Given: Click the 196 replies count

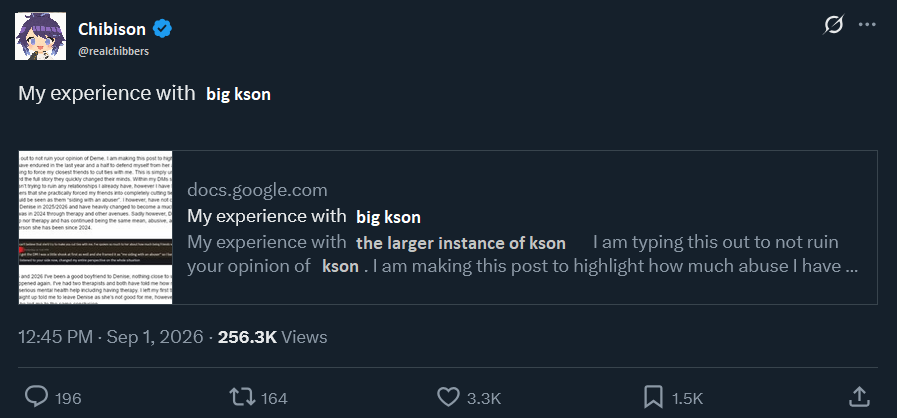Looking at the screenshot, I should (69, 398).
